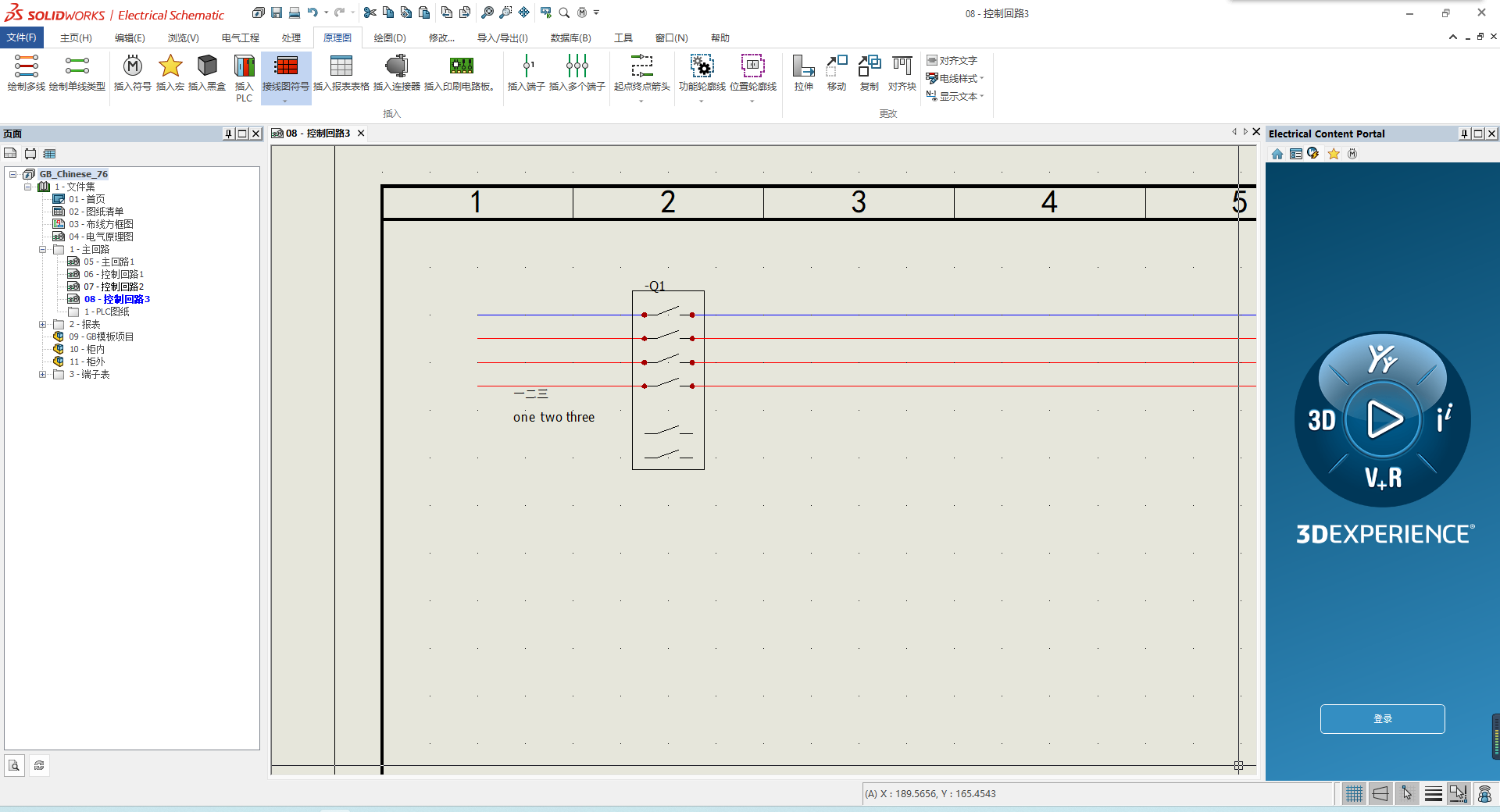The height and width of the screenshot is (812, 1500).
Task: Switch to the 电气工程 ribbon tab
Action: 240,37
